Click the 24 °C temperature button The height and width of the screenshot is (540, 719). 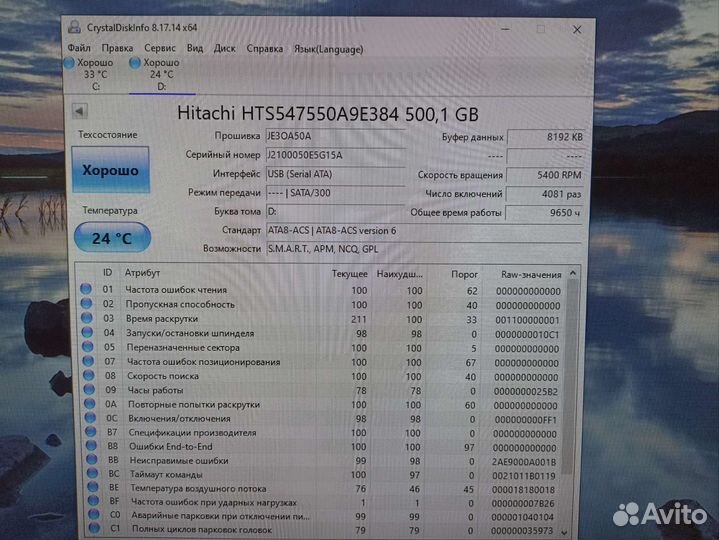[112, 238]
